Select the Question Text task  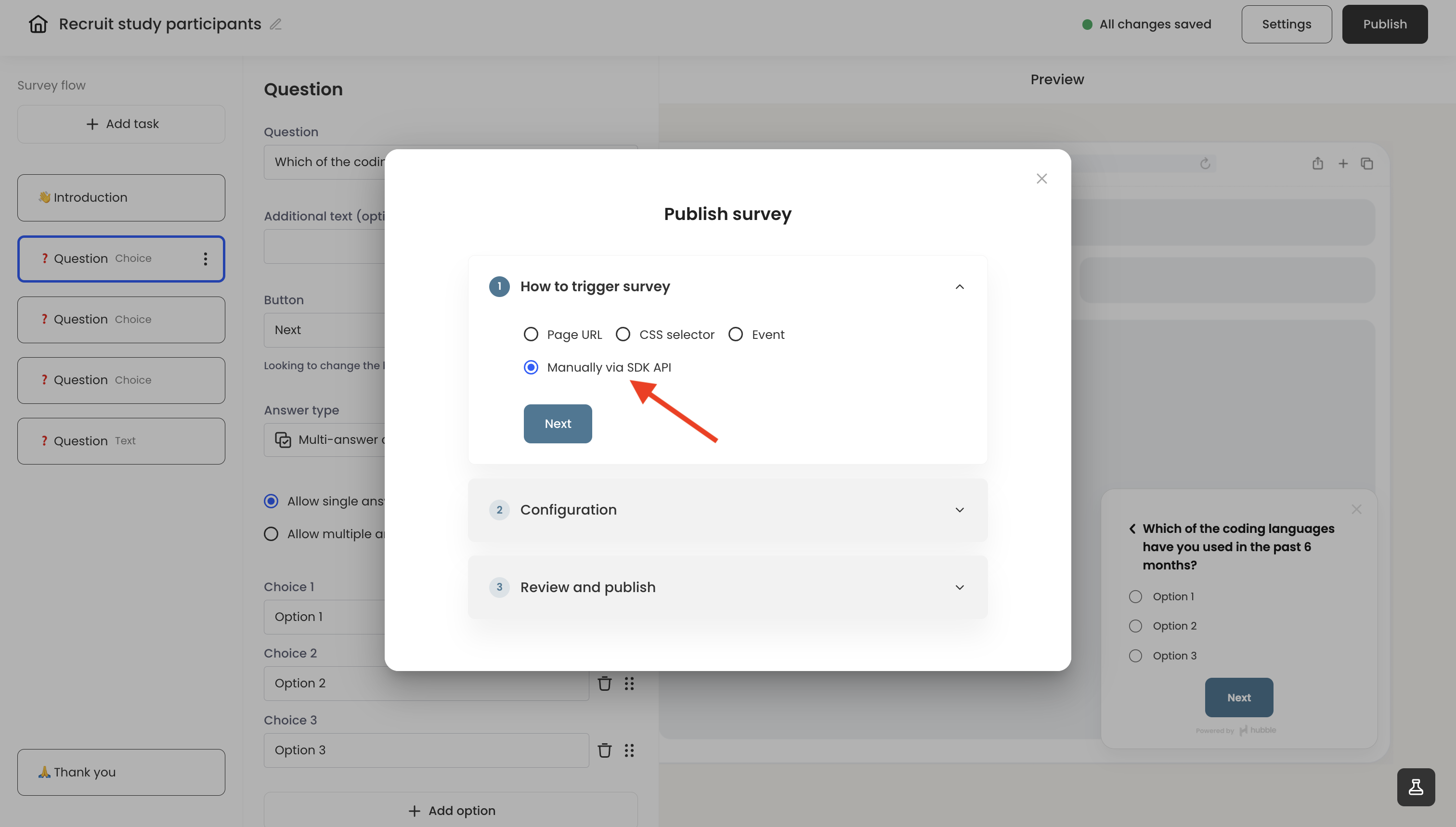pos(121,441)
